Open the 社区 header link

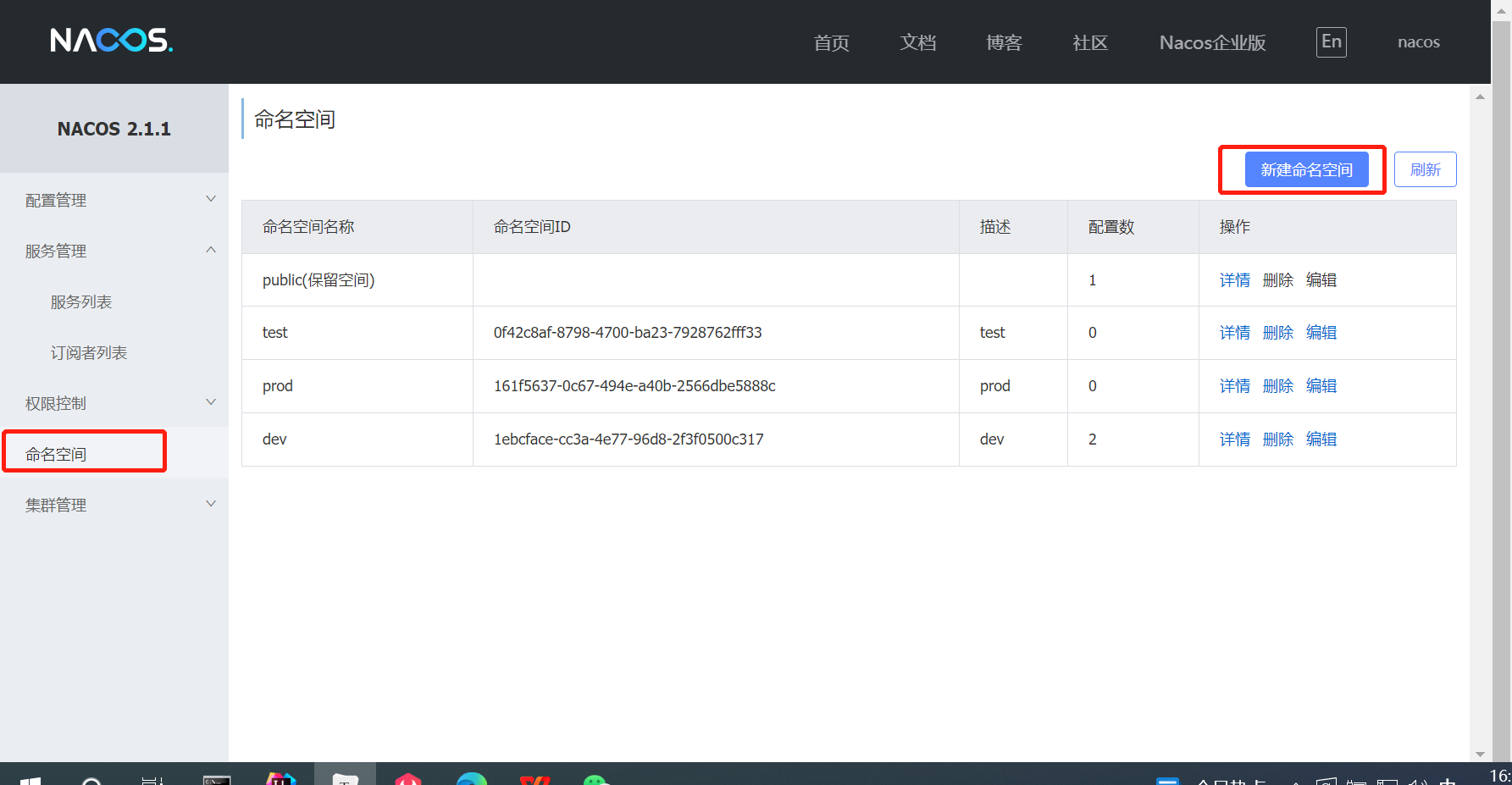tap(1090, 42)
